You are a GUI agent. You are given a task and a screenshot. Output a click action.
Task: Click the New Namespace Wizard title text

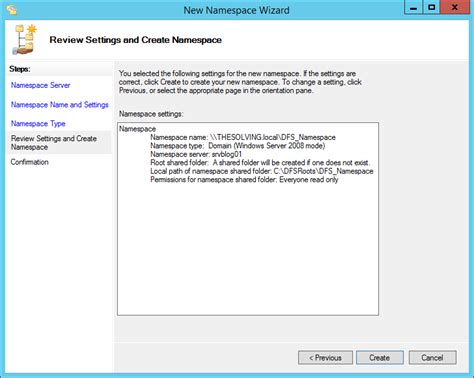coord(236,10)
